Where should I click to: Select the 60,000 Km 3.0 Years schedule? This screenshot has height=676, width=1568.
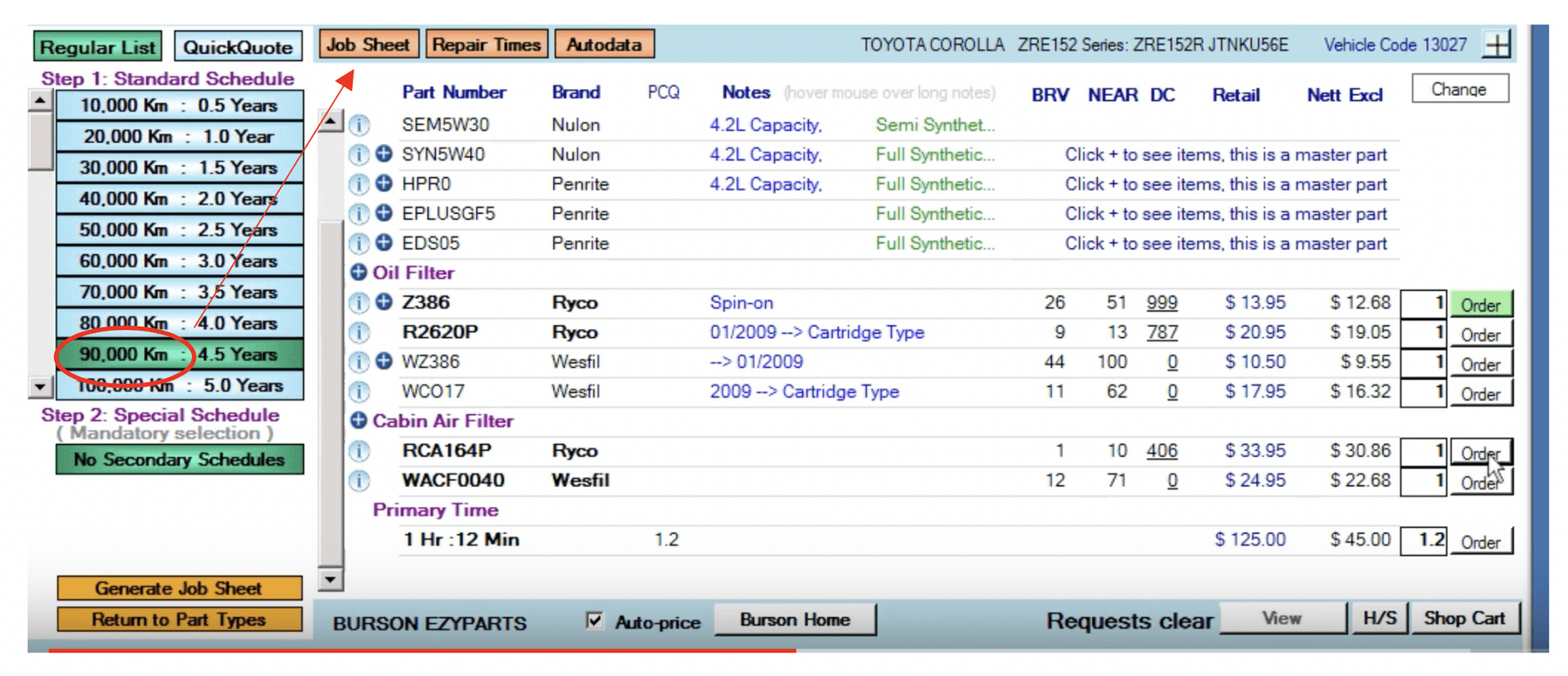(179, 260)
